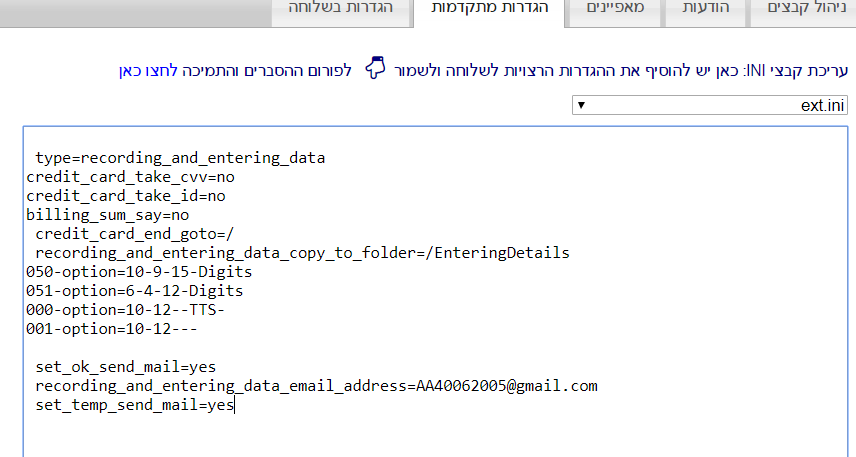Open the ניהול קבצים tab

click(x=803, y=10)
